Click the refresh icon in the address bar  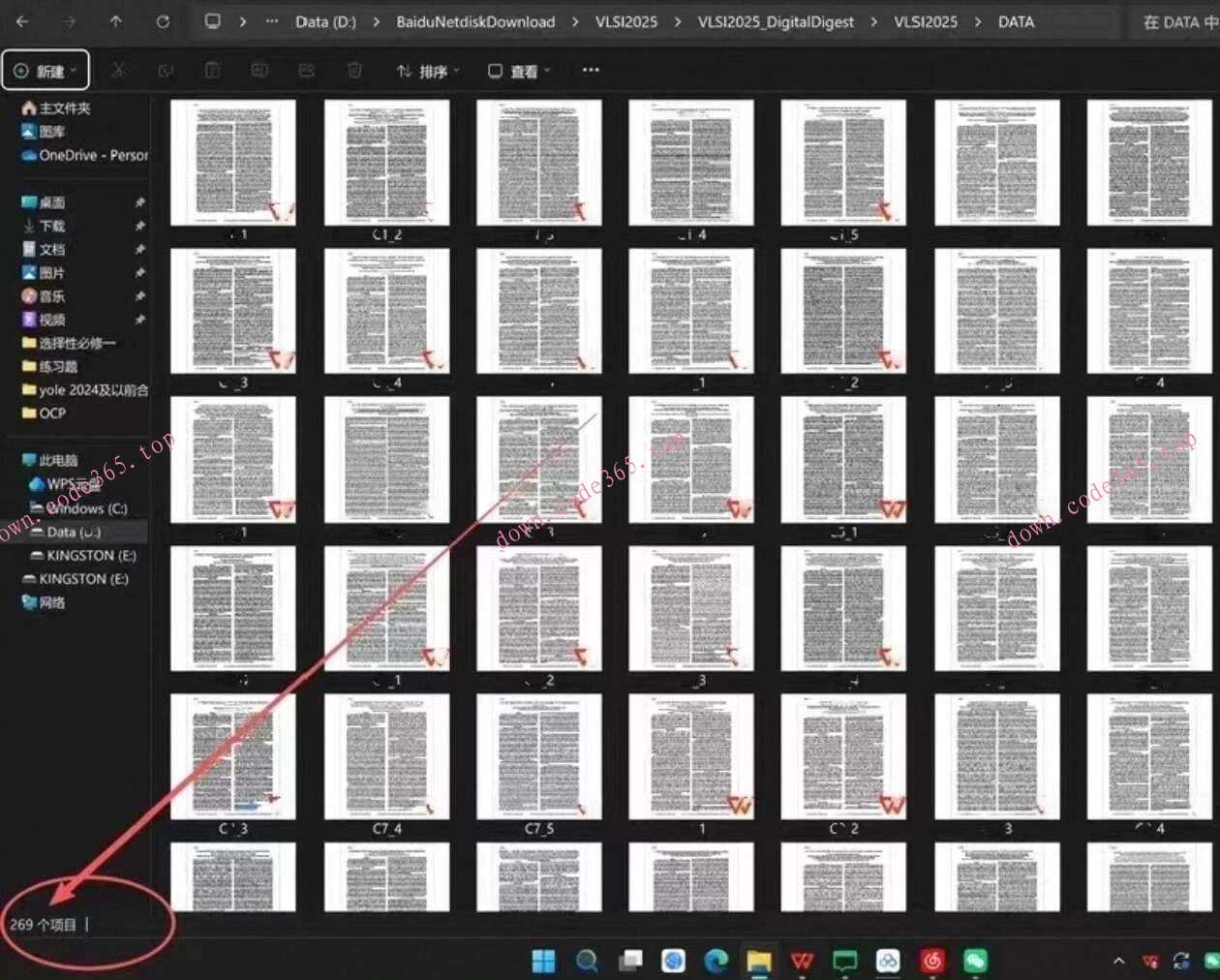click(x=163, y=21)
